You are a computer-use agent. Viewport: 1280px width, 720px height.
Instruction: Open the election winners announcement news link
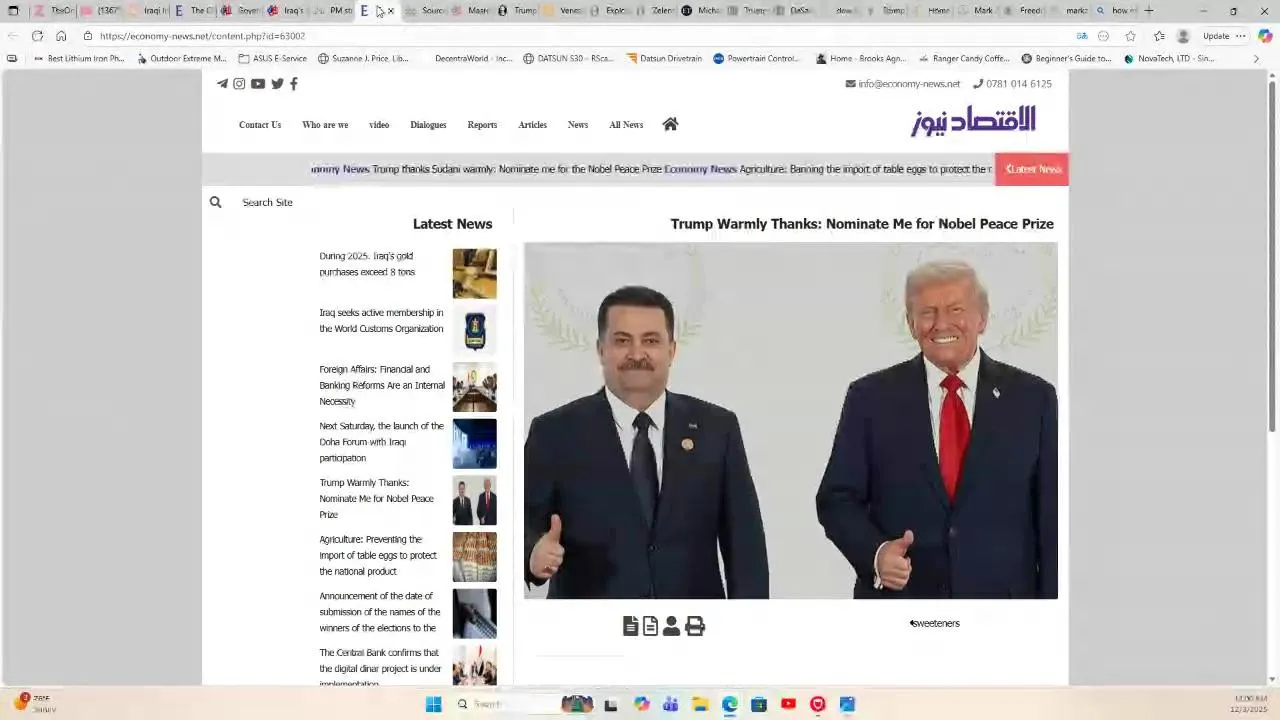point(380,612)
